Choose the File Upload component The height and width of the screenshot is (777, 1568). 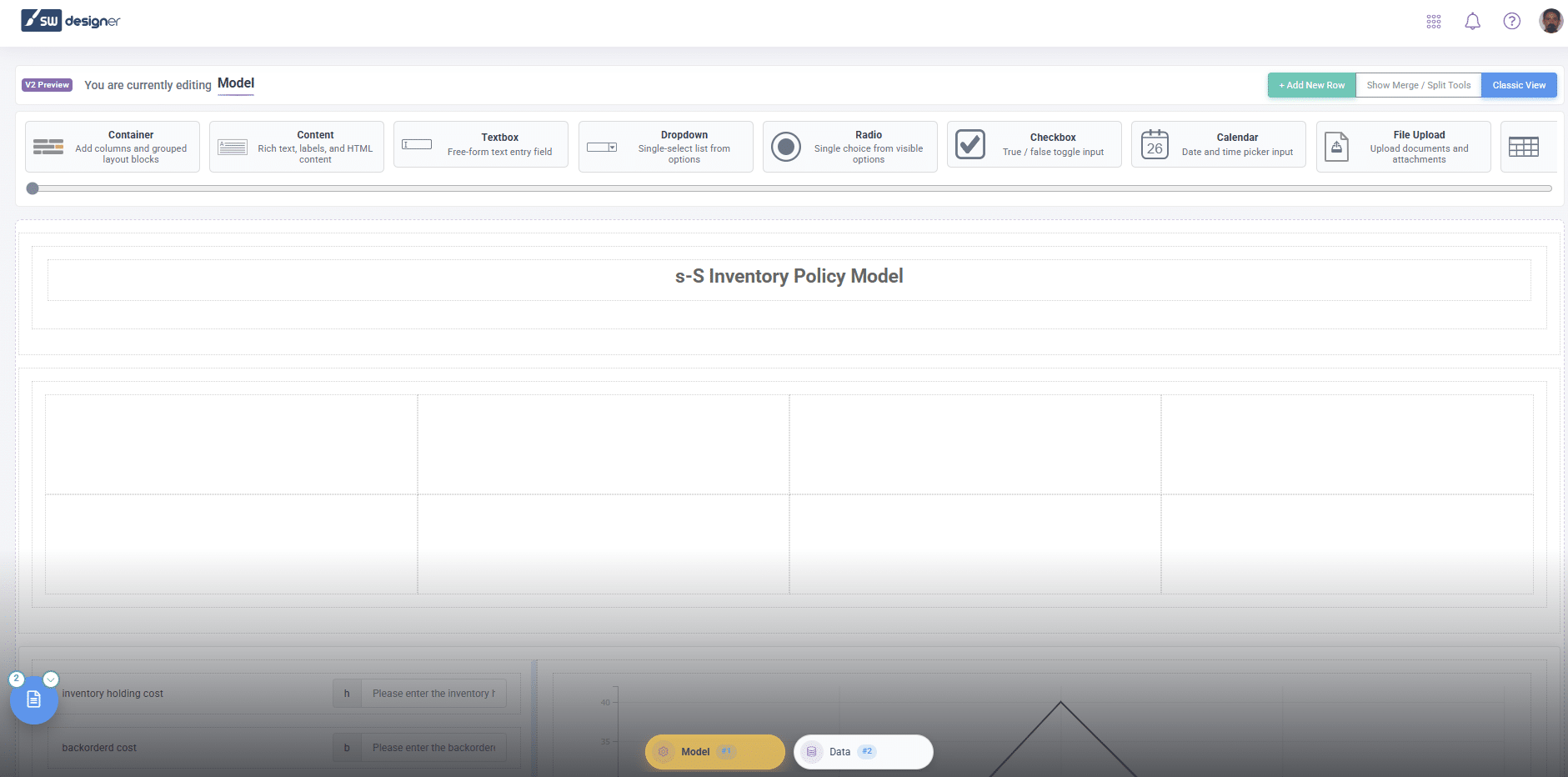(1403, 147)
